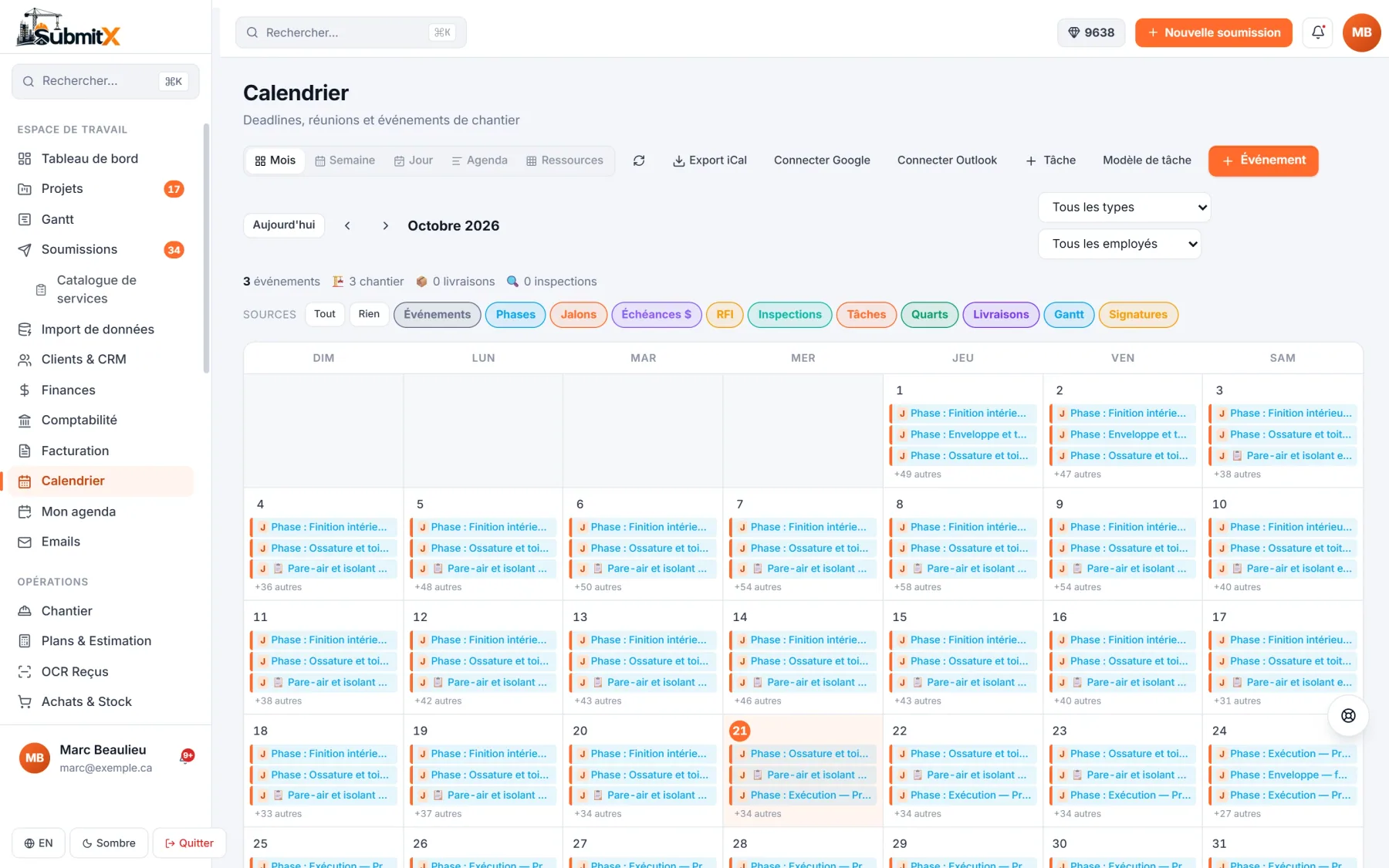Click the calendar refresh icon
This screenshot has height=868, width=1389.
click(x=639, y=160)
